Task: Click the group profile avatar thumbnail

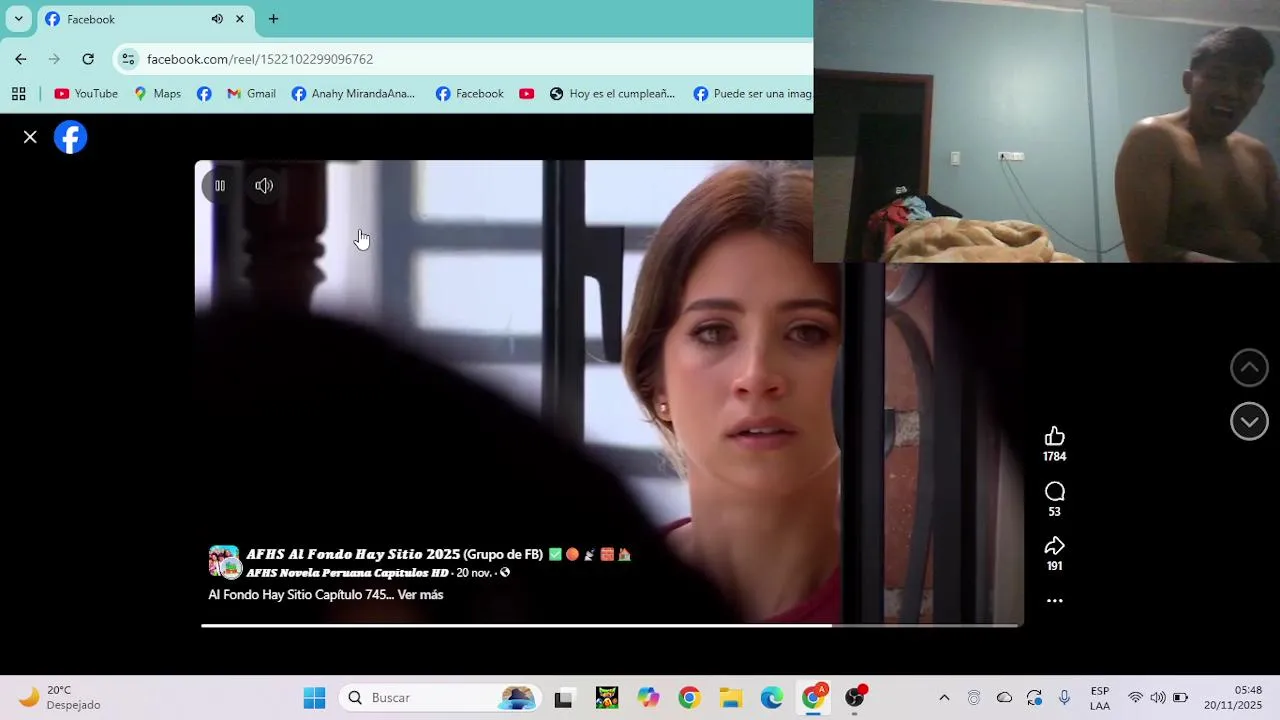Action: pos(224,562)
